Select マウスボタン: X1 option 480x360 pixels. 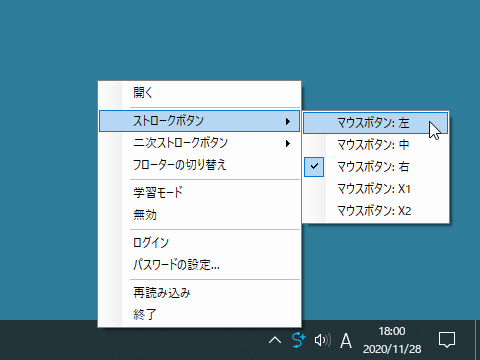(376, 189)
